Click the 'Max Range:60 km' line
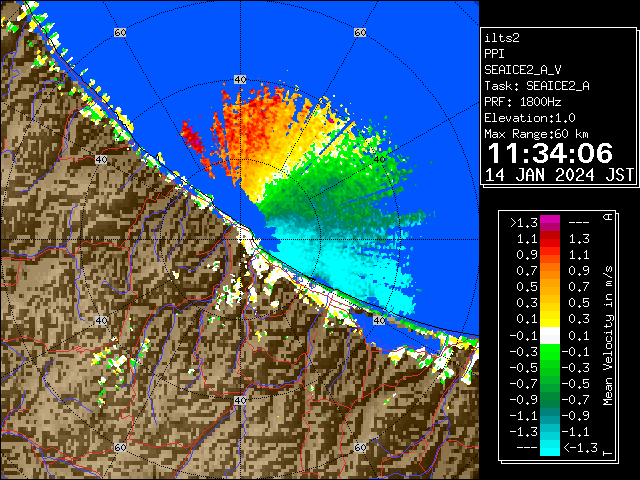Image resolution: width=640 pixels, height=480 pixels. click(537, 134)
